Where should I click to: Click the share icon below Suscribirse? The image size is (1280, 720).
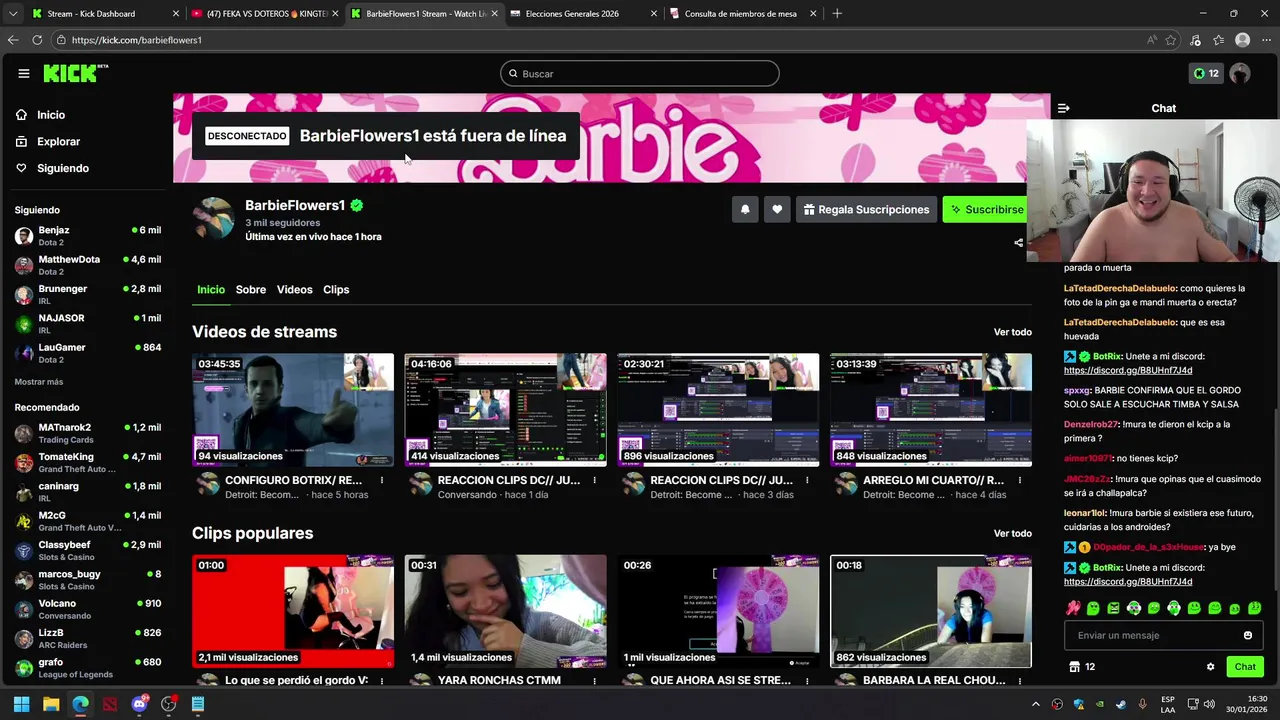pyautogui.click(x=1018, y=242)
